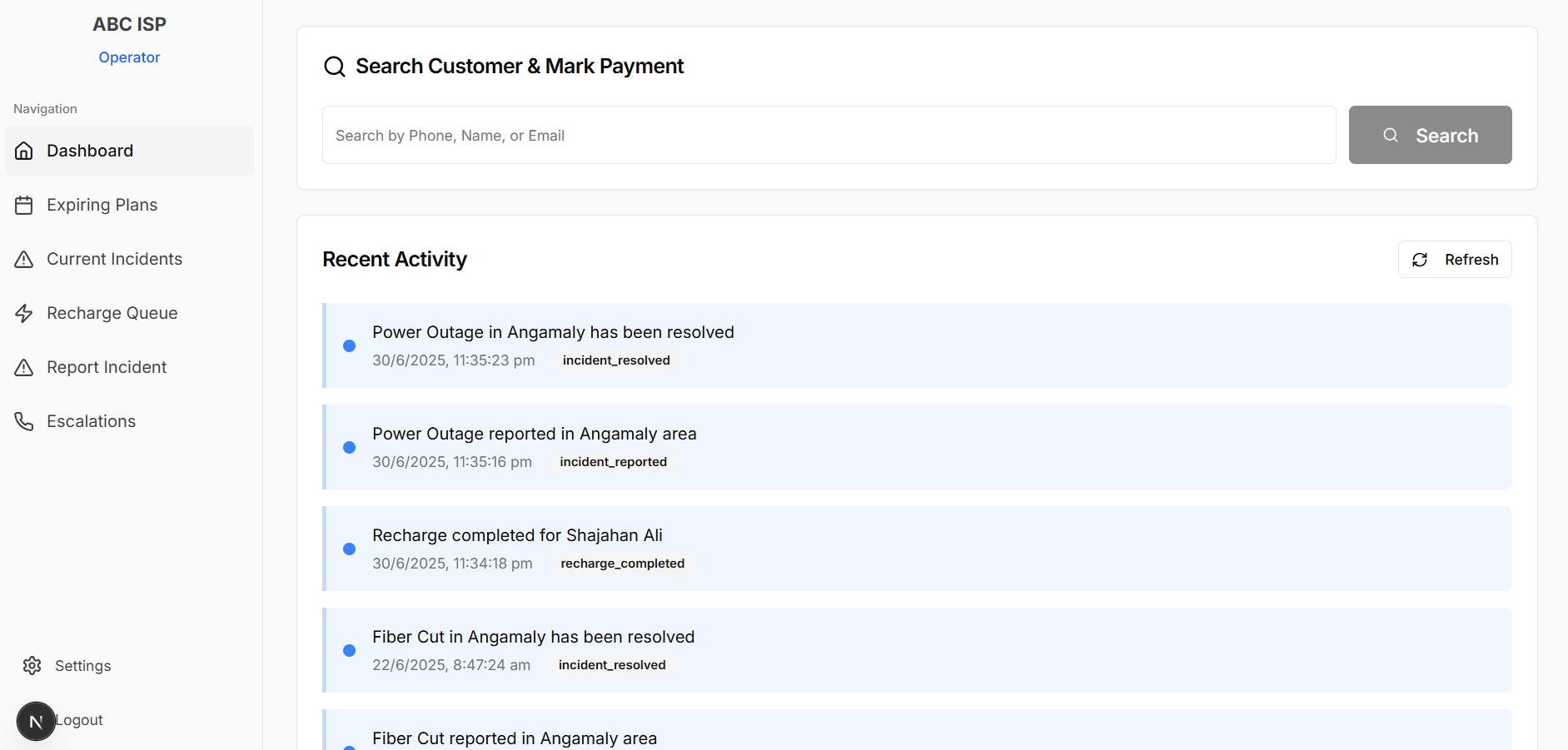Navigate to Recharge Queue
The image size is (1568, 750).
tap(129, 313)
